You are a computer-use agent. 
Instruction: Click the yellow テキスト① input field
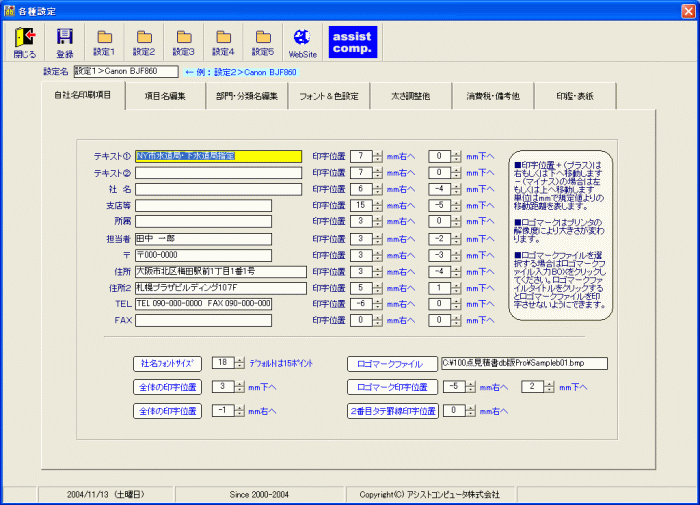pos(219,156)
